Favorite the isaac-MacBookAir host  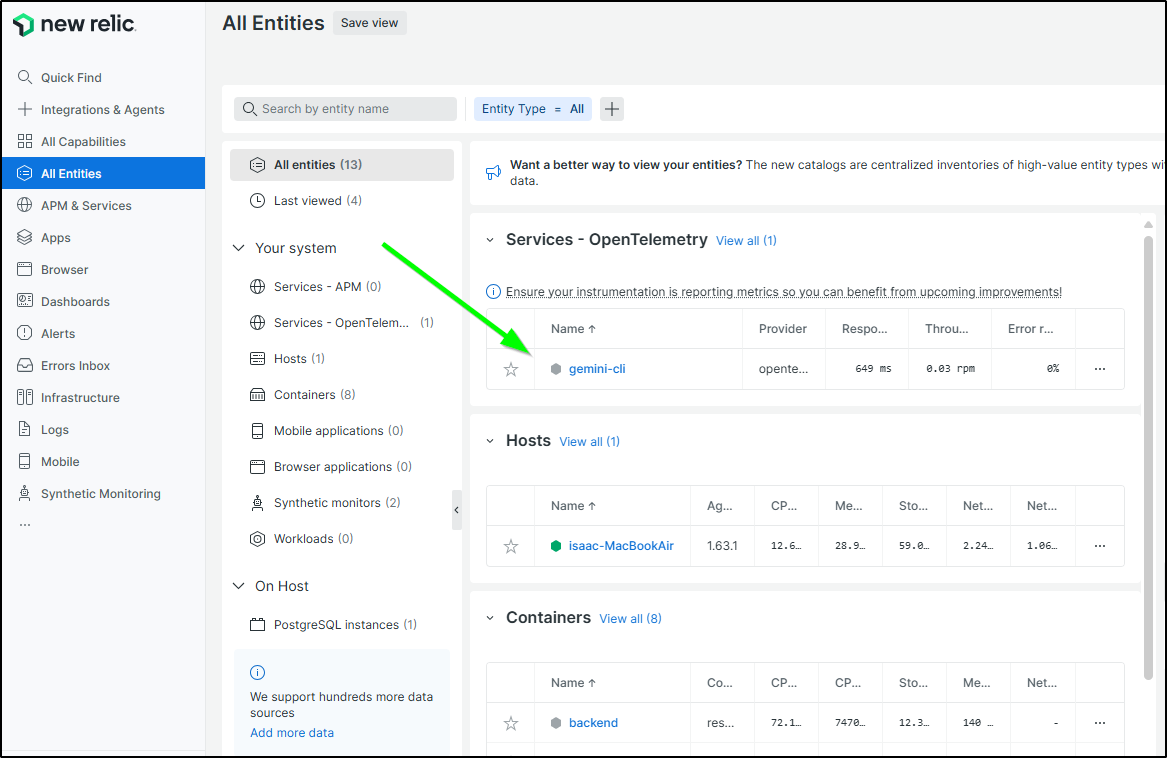[511, 546]
